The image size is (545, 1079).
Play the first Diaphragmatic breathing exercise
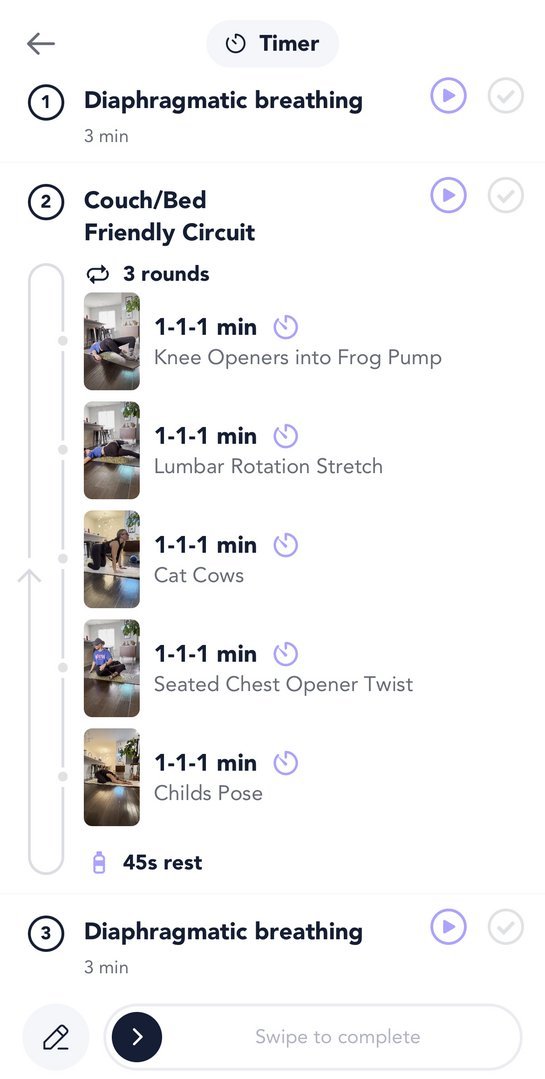pos(449,96)
